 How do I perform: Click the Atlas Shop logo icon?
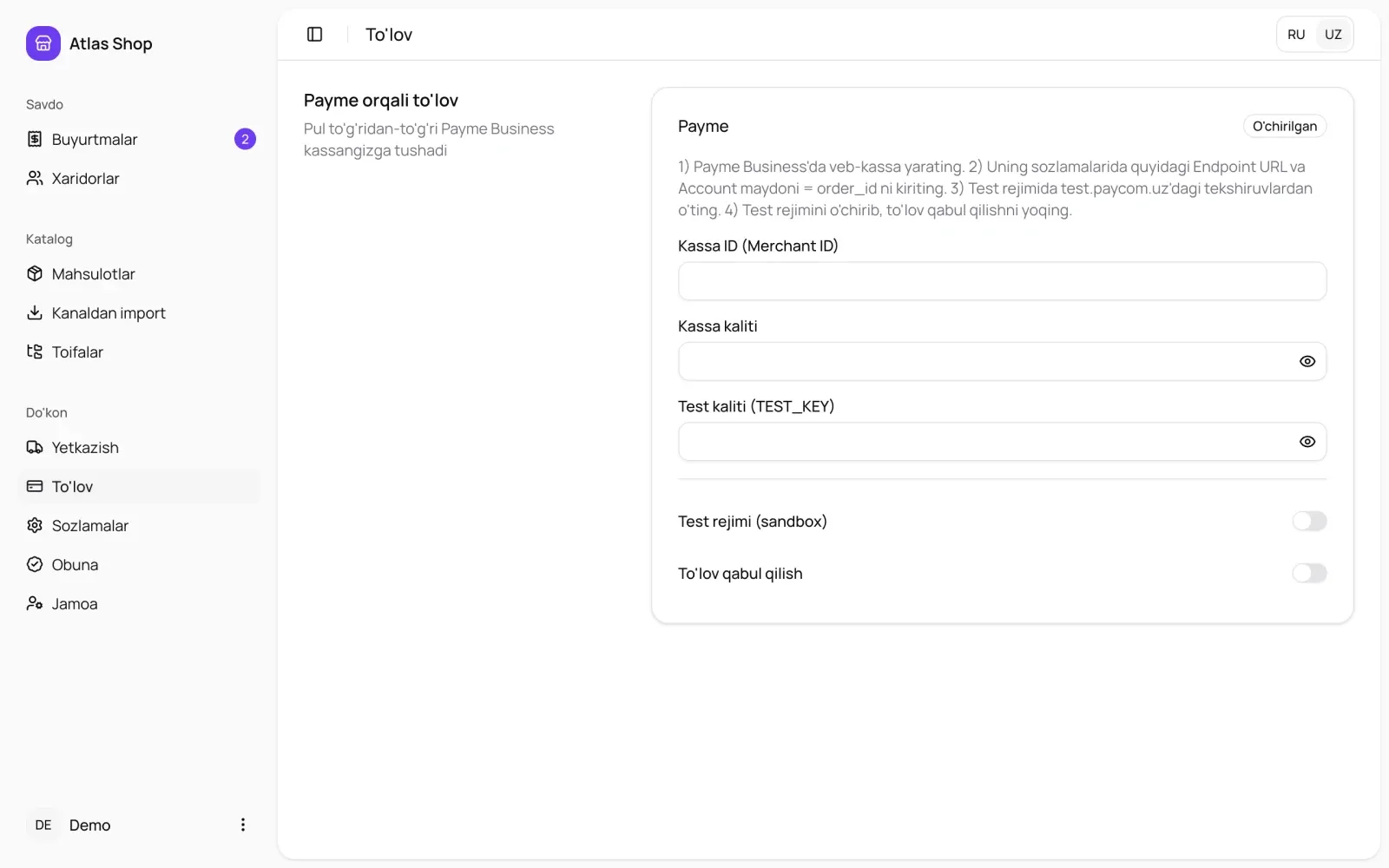point(43,43)
